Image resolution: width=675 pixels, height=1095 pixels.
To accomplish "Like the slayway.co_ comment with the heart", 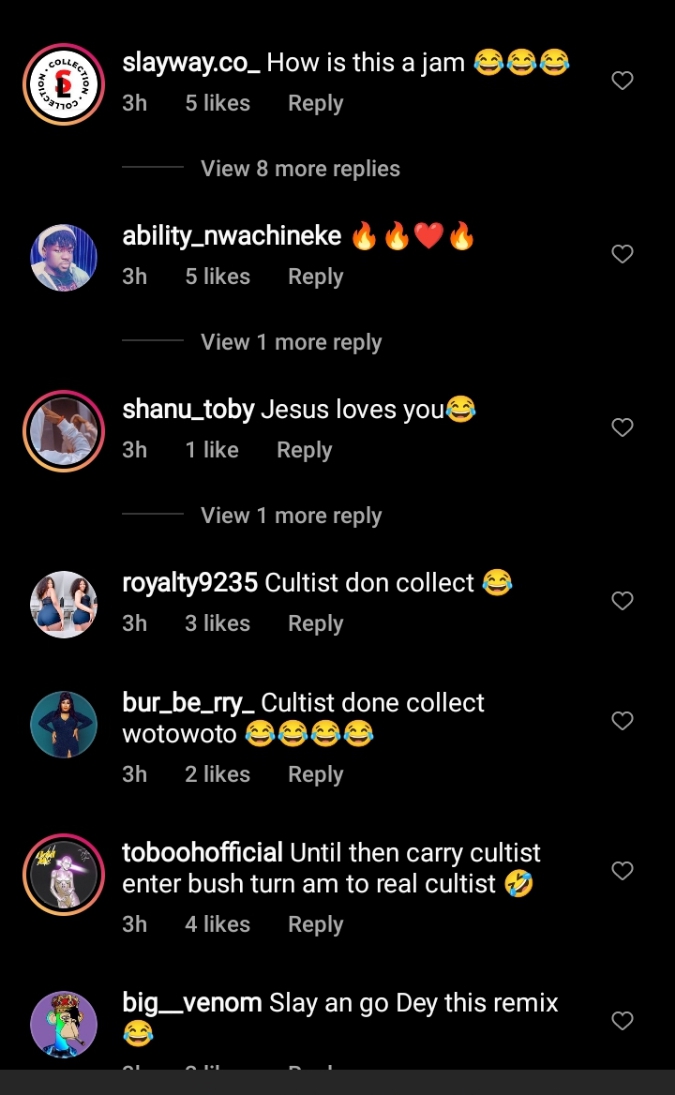I will [x=622, y=81].
